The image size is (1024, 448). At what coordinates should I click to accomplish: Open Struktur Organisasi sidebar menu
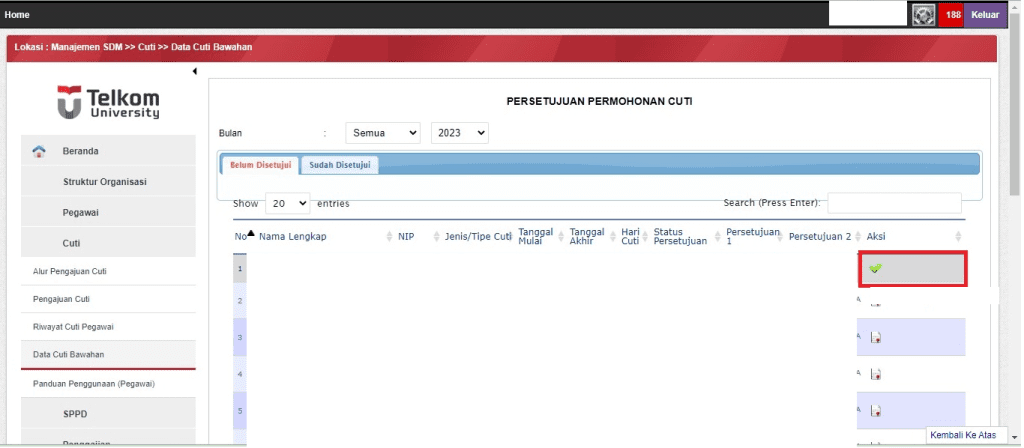coord(108,182)
